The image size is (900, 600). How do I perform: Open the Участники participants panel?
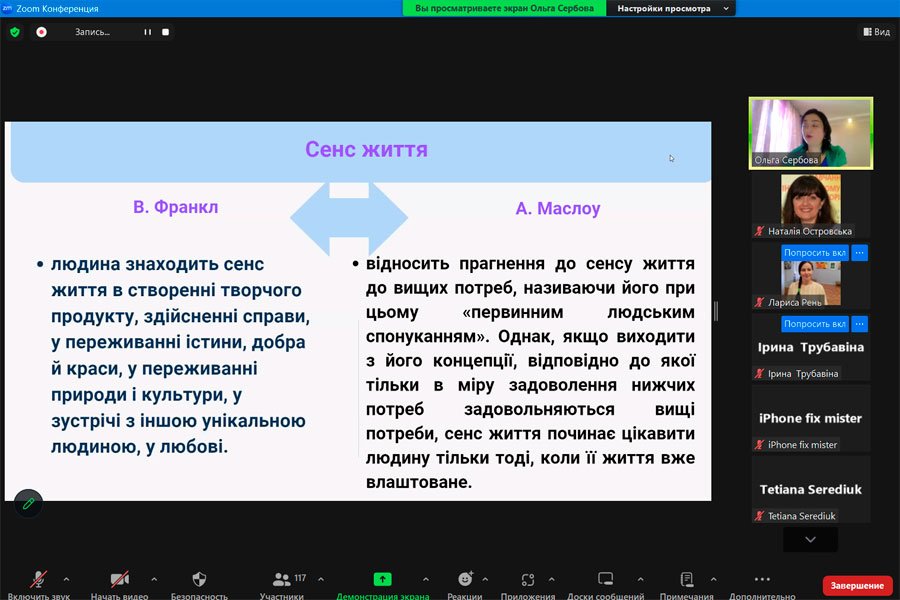click(281, 584)
